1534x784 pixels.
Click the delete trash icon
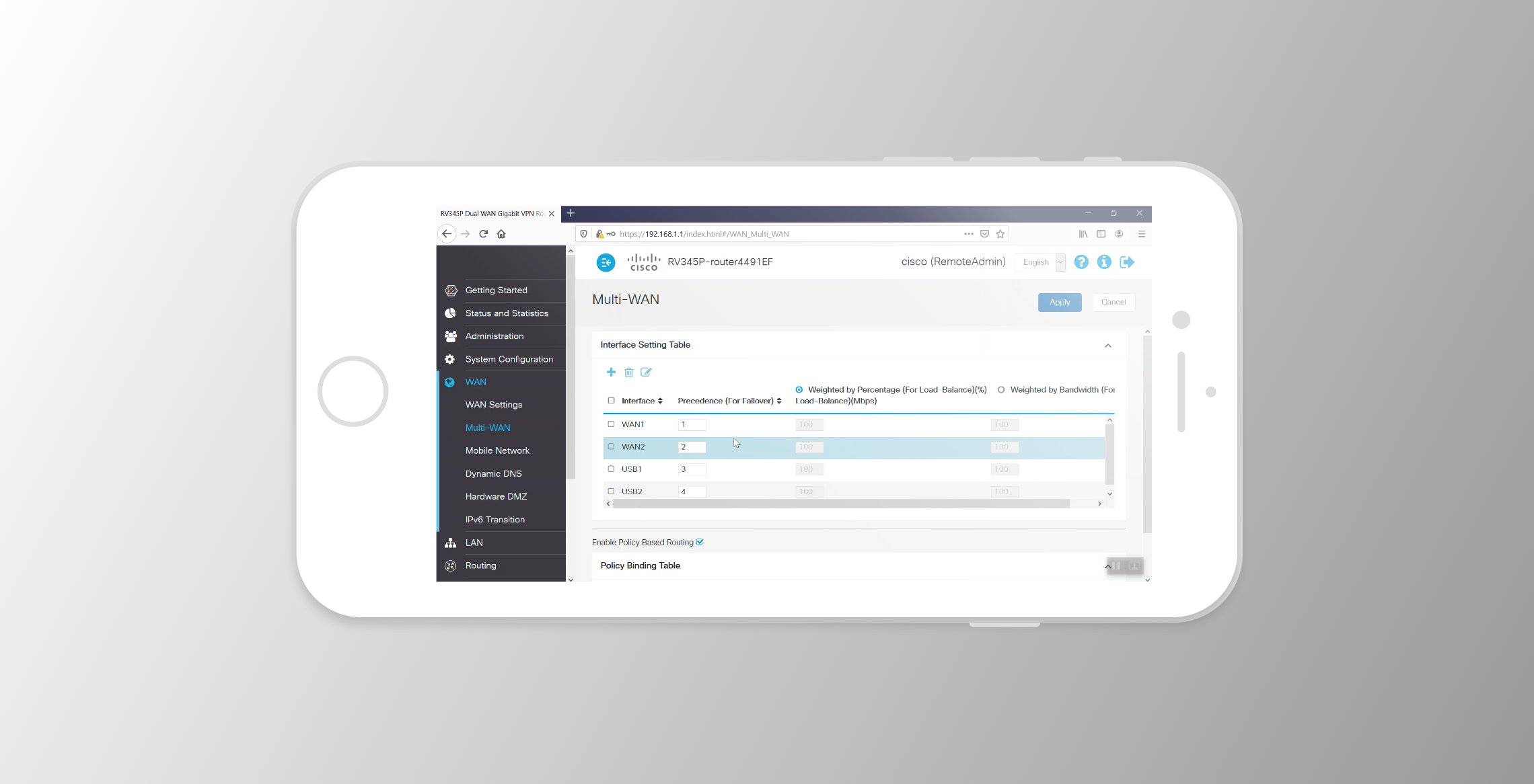click(628, 373)
